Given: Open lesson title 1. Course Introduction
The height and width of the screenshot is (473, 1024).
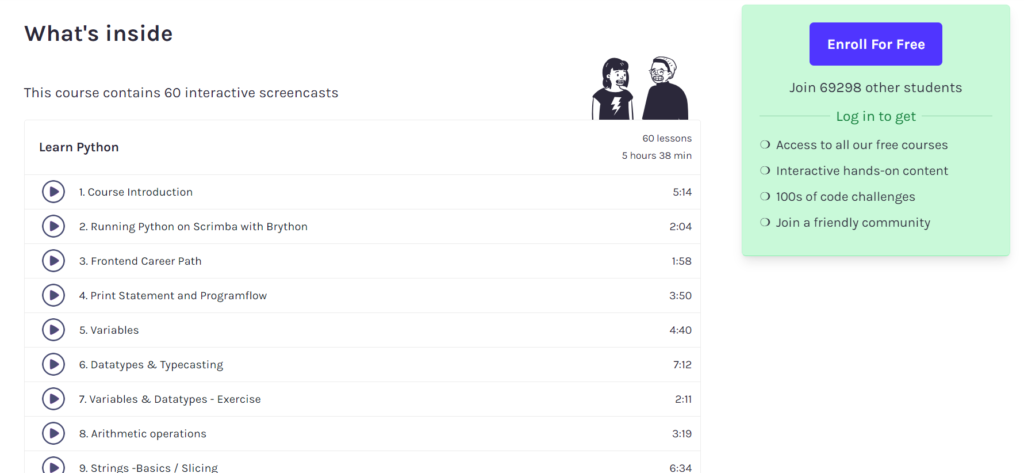Looking at the screenshot, I should (136, 192).
